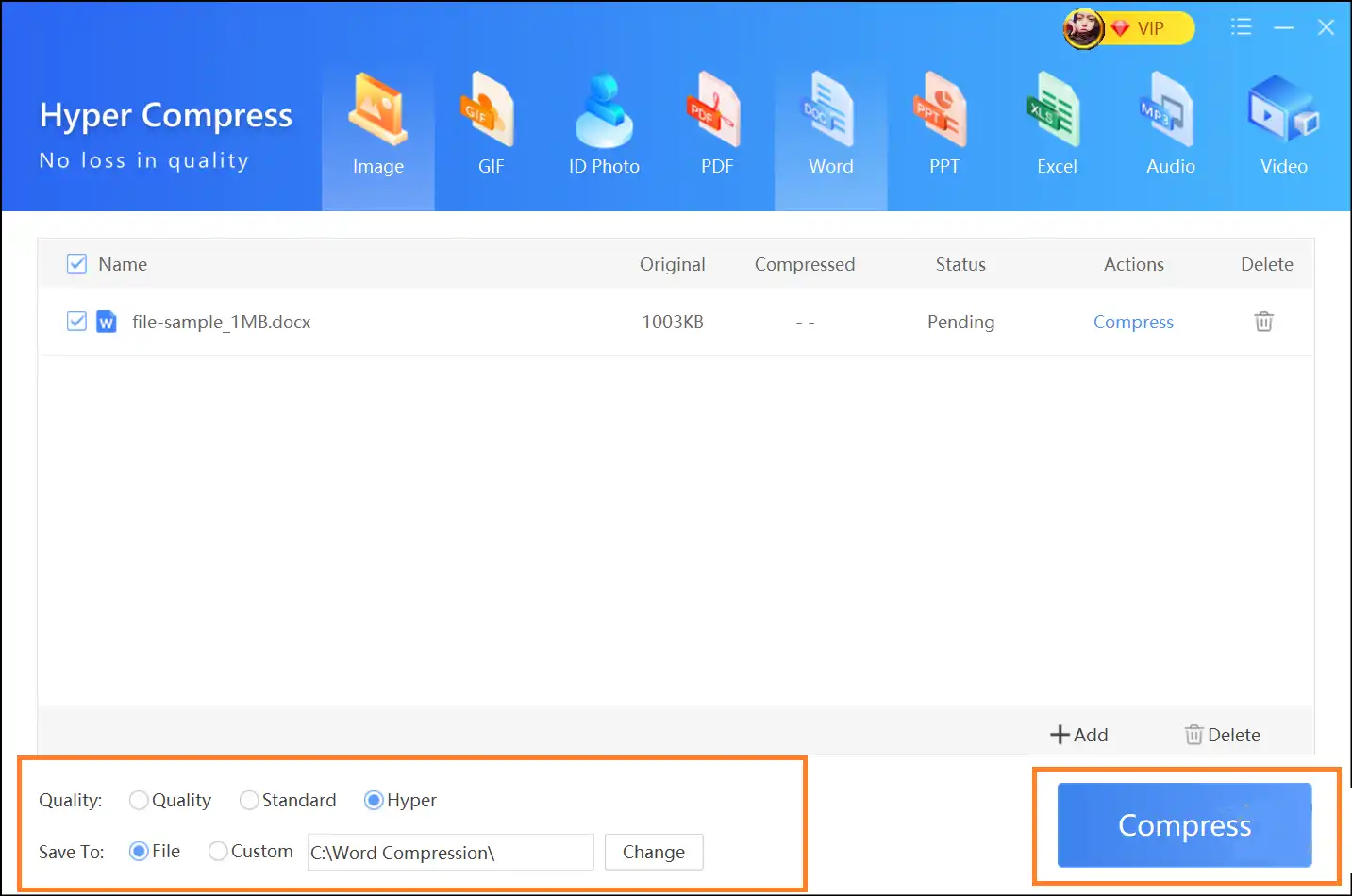Click the Compressed column header
Screen dimensions: 1352x896
(x=805, y=264)
